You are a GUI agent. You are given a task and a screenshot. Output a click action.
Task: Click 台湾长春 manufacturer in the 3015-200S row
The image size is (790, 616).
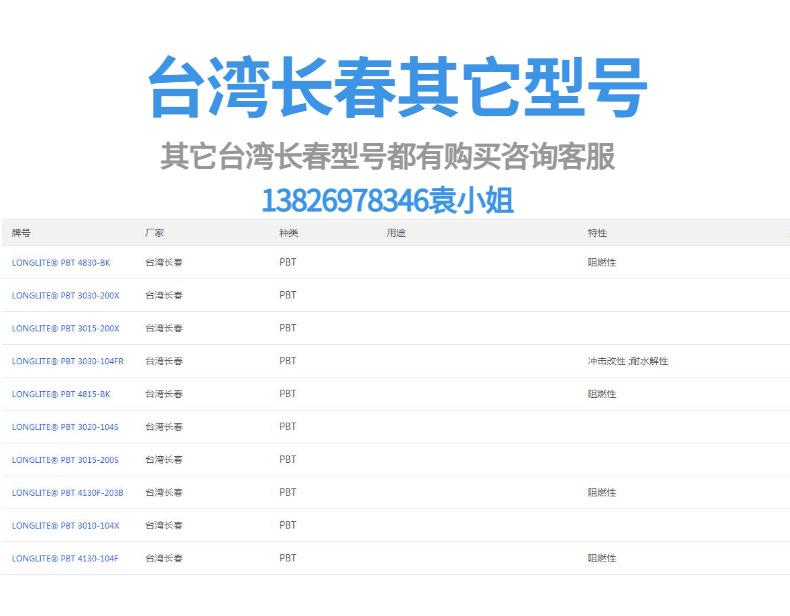[164, 459]
